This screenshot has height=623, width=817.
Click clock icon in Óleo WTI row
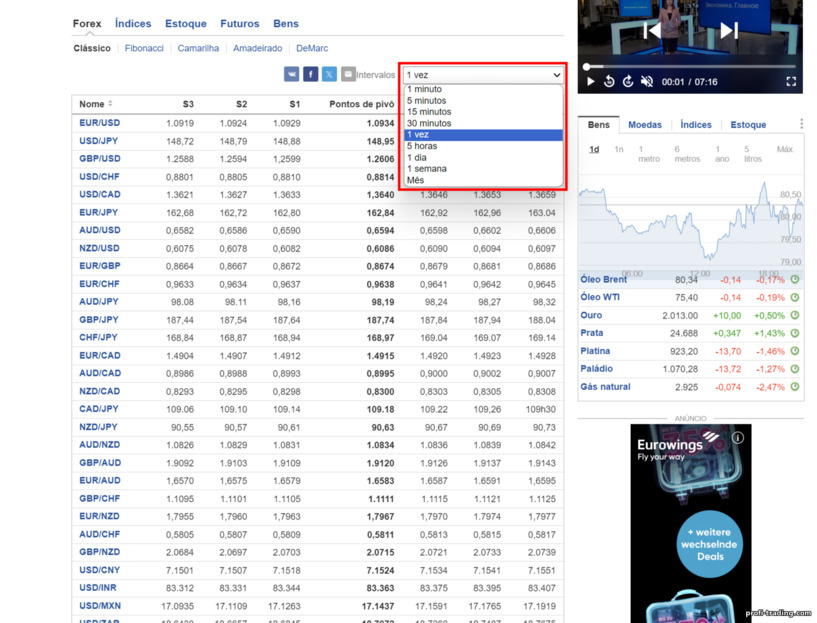pyautogui.click(x=795, y=297)
